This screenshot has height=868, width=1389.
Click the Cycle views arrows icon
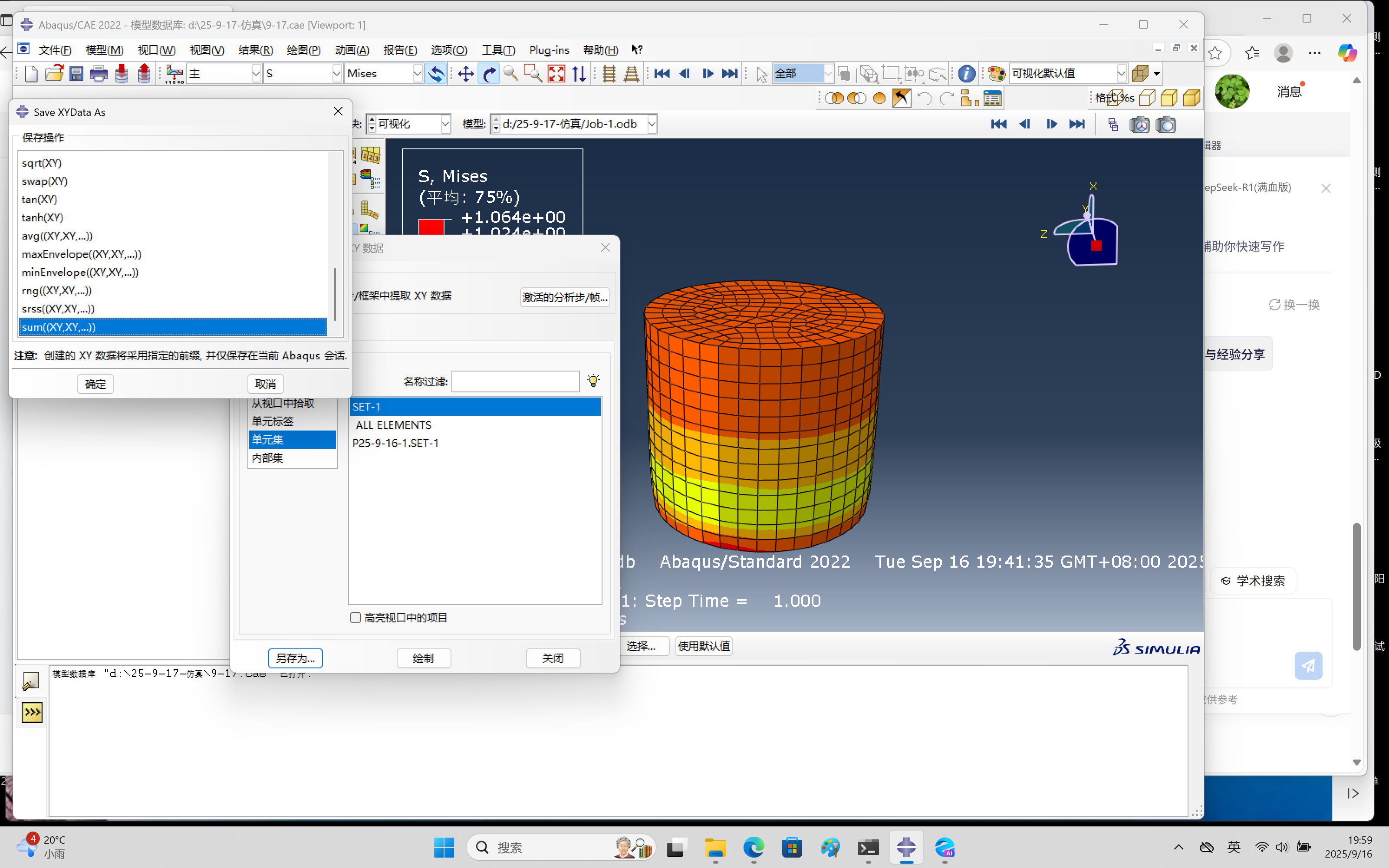pos(579,73)
